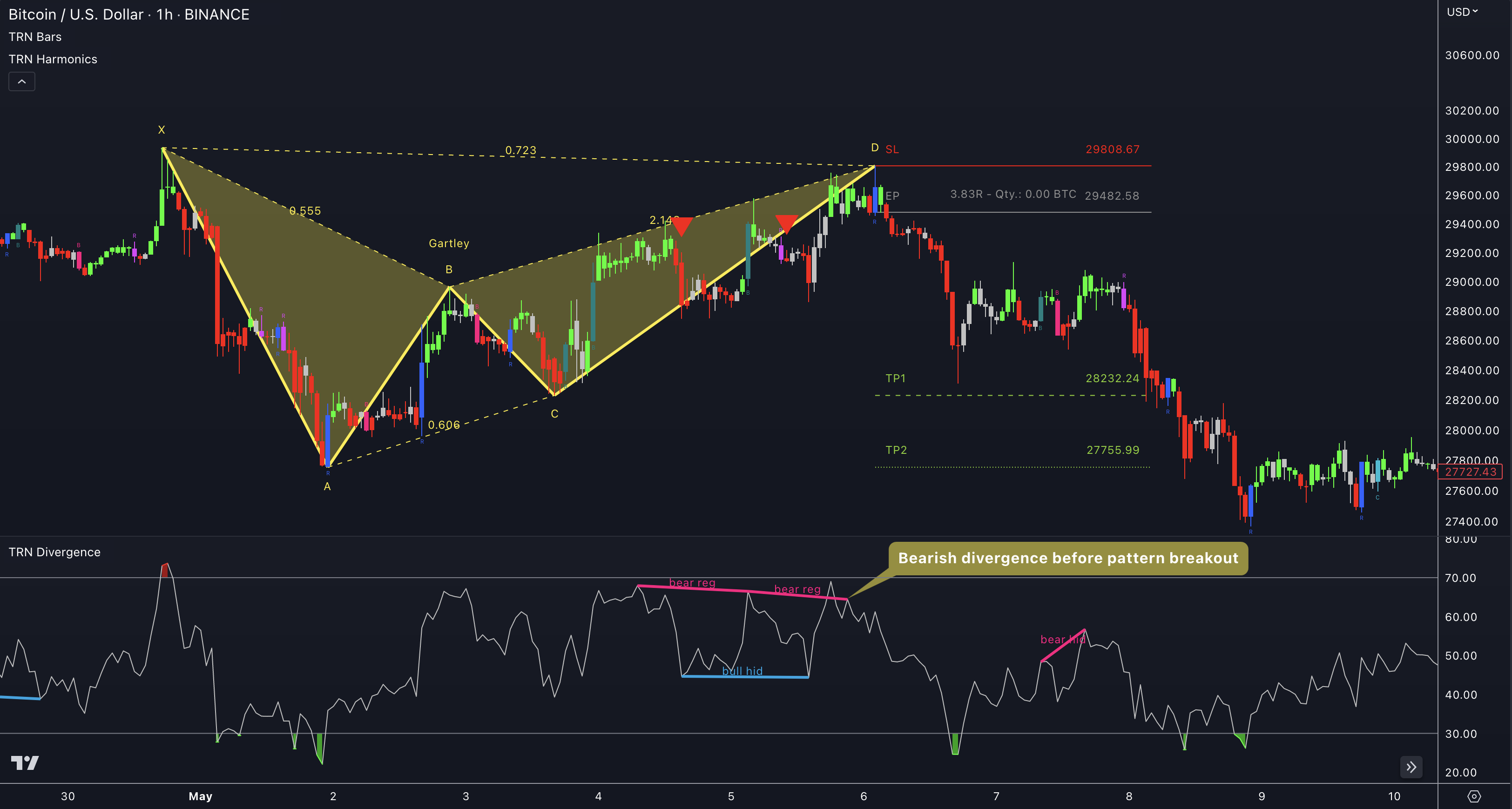Screen dimensions: 1512x809
Task: Select the TRN Divergence indicator label
Action: 54,552
